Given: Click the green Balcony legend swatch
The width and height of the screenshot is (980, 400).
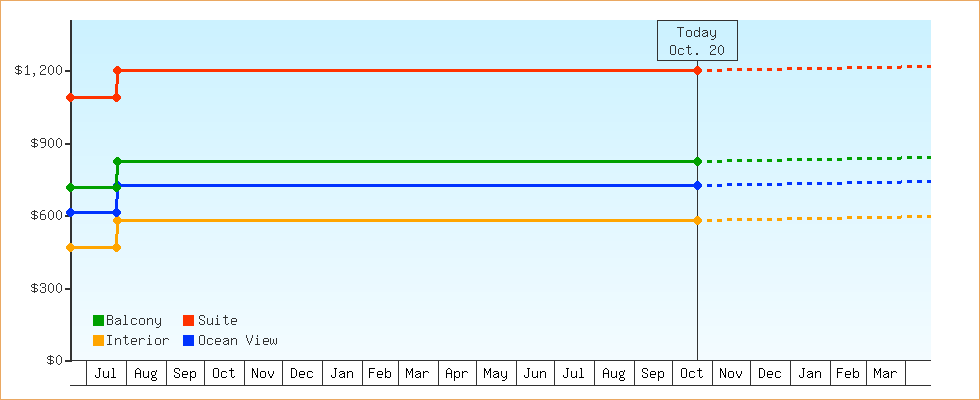Looking at the screenshot, I should click(x=98, y=320).
